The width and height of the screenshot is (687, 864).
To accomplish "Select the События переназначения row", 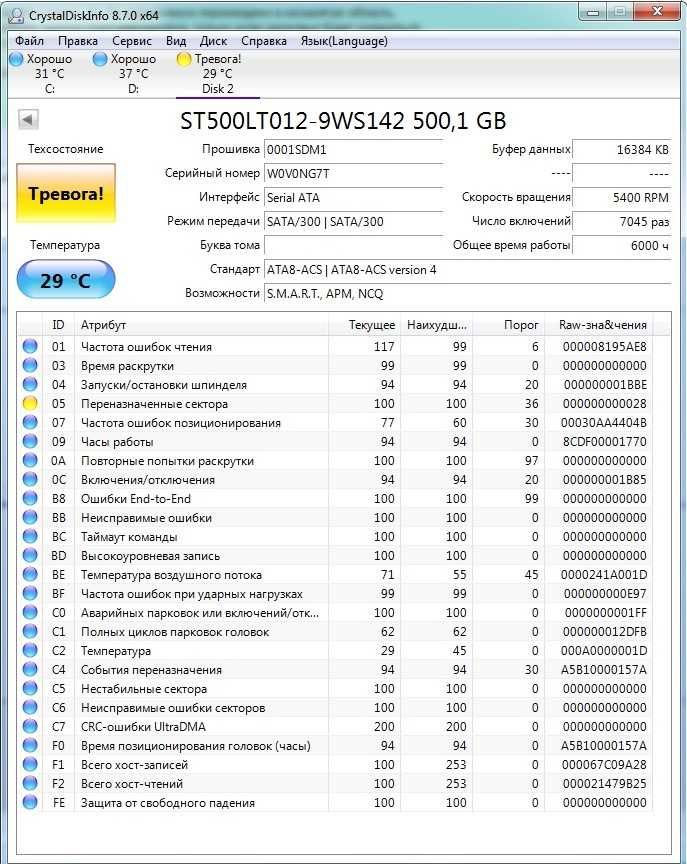I will coord(336,669).
